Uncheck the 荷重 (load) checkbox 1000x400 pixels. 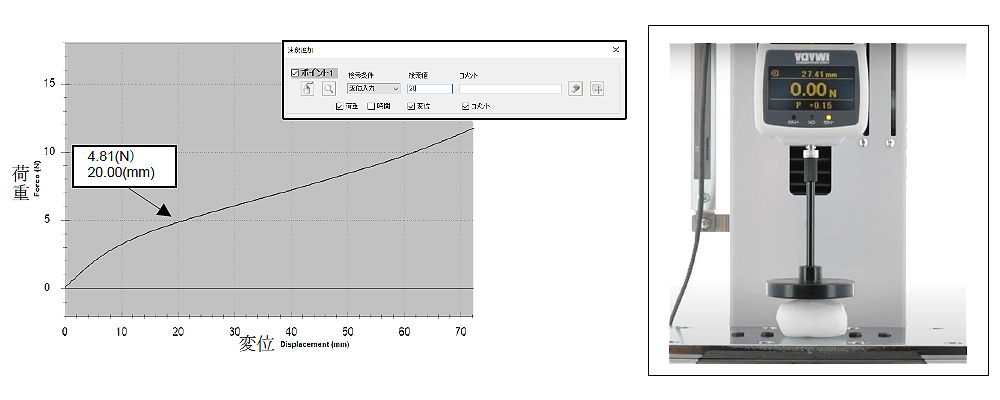(340, 105)
